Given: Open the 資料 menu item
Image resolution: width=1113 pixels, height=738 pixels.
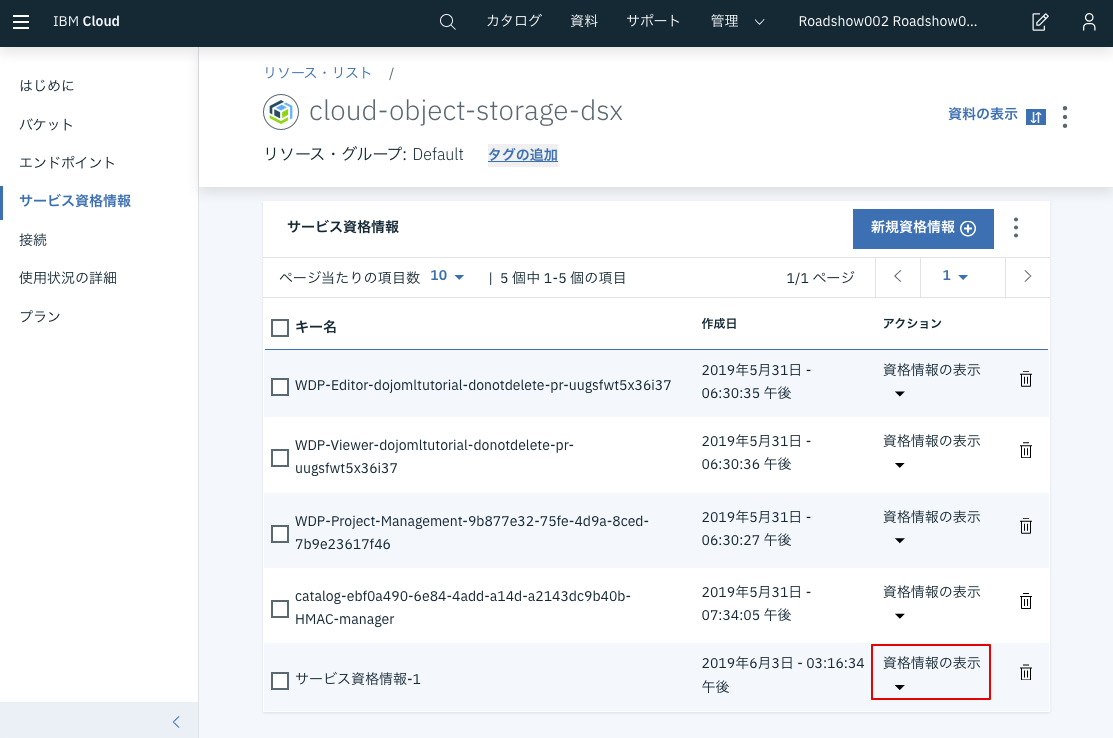Looking at the screenshot, I should [584, 21].
